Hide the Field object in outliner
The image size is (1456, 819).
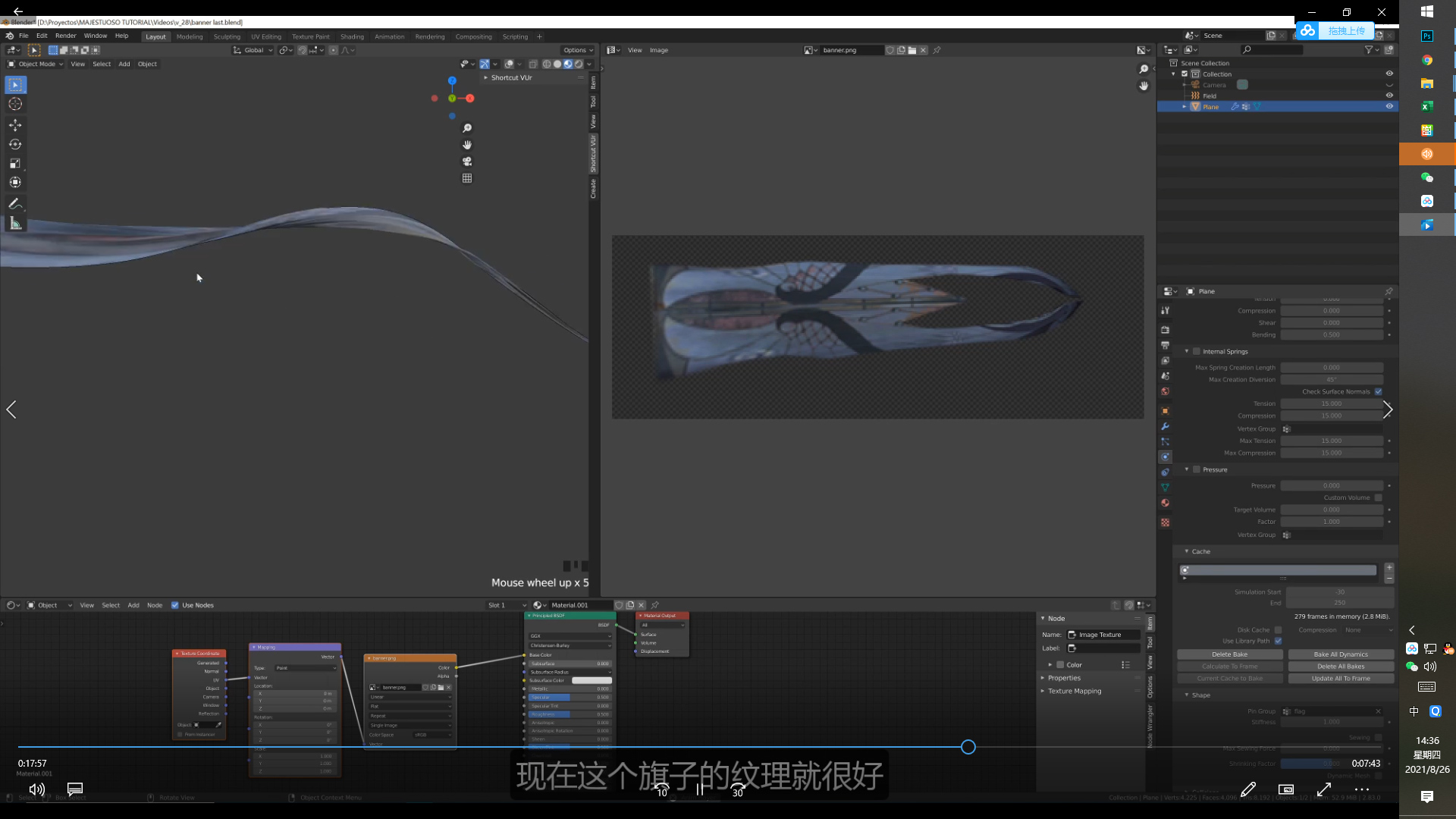coord(1390,96)
